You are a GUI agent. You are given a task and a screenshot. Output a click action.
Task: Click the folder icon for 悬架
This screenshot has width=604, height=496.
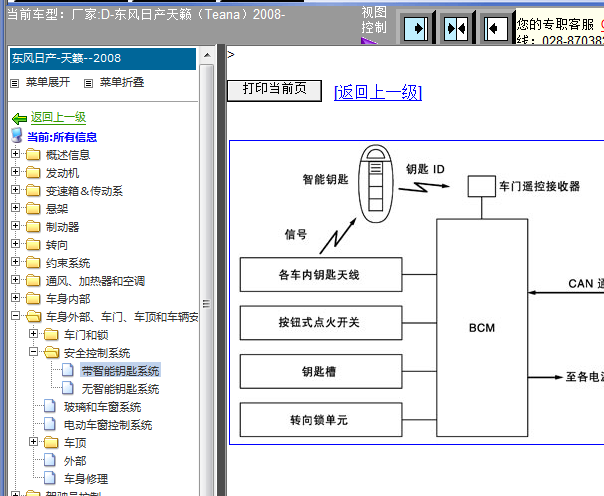click(33, 209)
